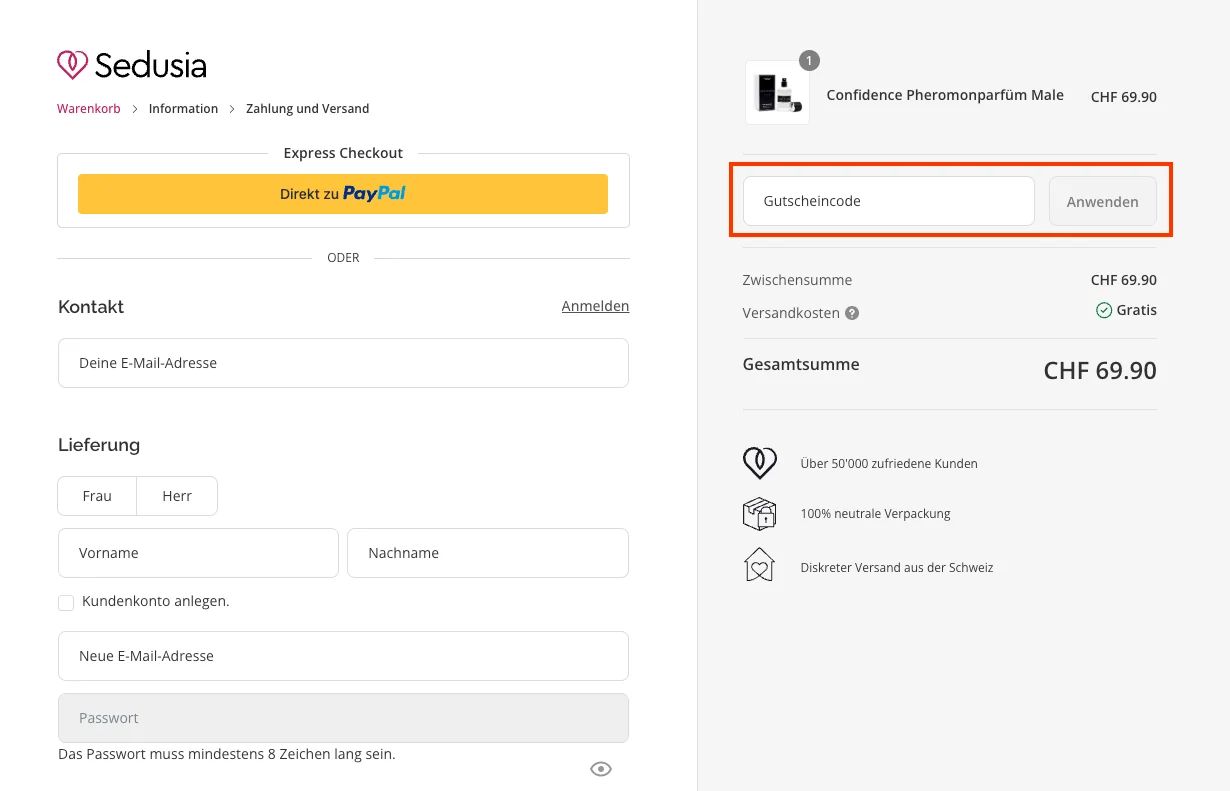Image resolution: width=1230 pixels, height=791 pixels.
Task: Focus the Gutscheincode input field
Action: click(888, 201)
